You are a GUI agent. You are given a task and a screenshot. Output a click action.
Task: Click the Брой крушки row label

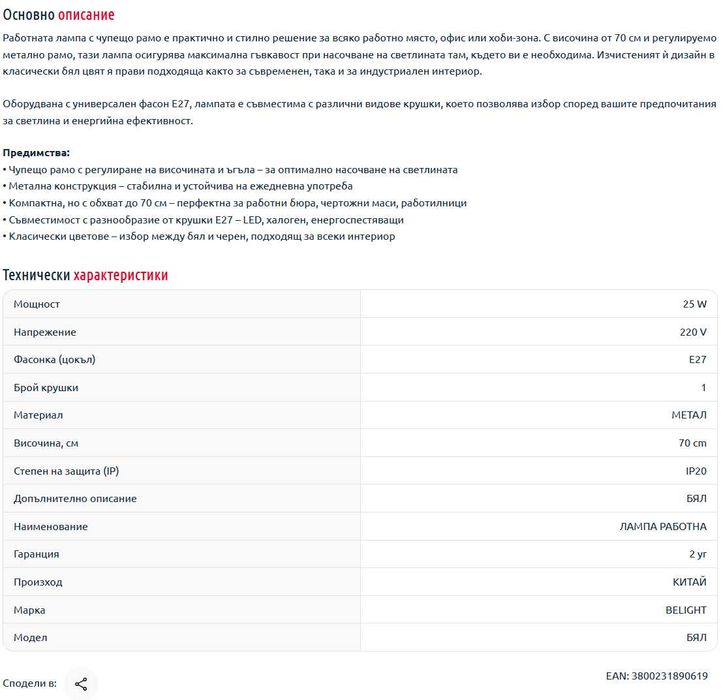46,387
